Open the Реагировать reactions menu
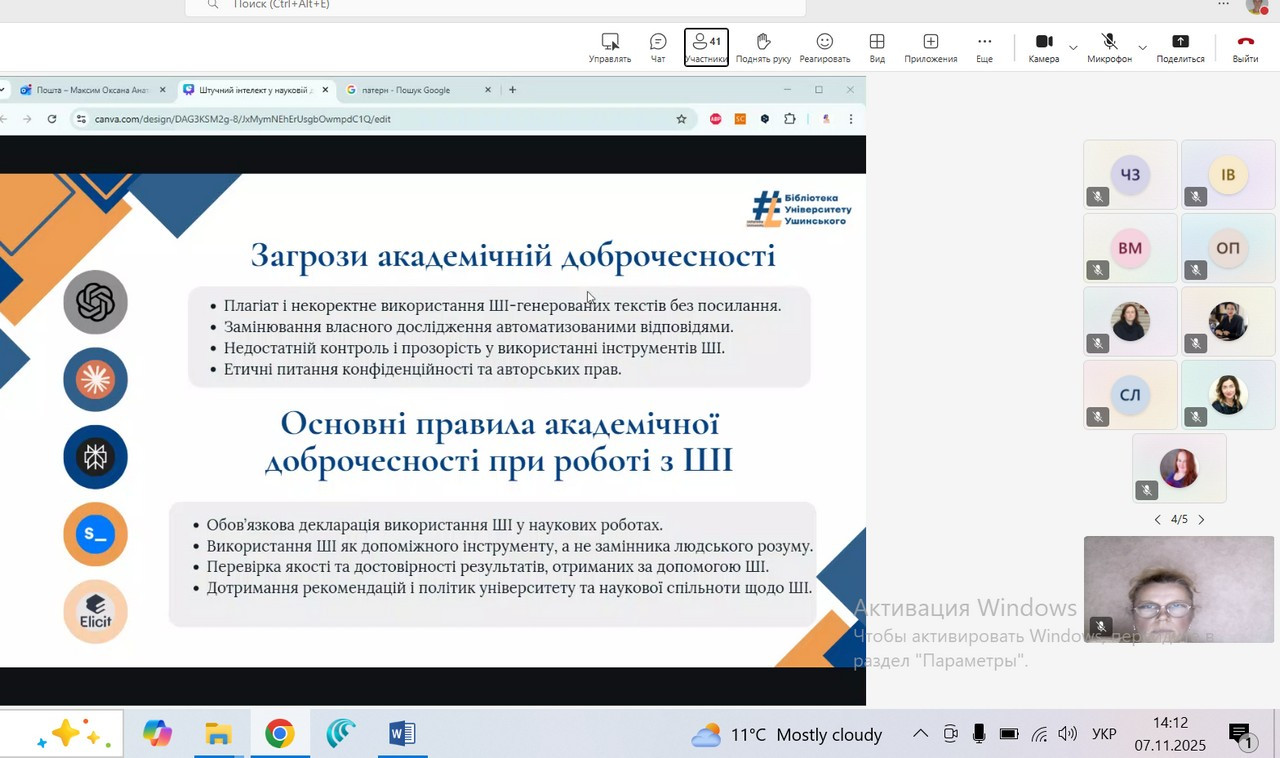Screen dimensions: 1280x758 (x=824, y=46)
